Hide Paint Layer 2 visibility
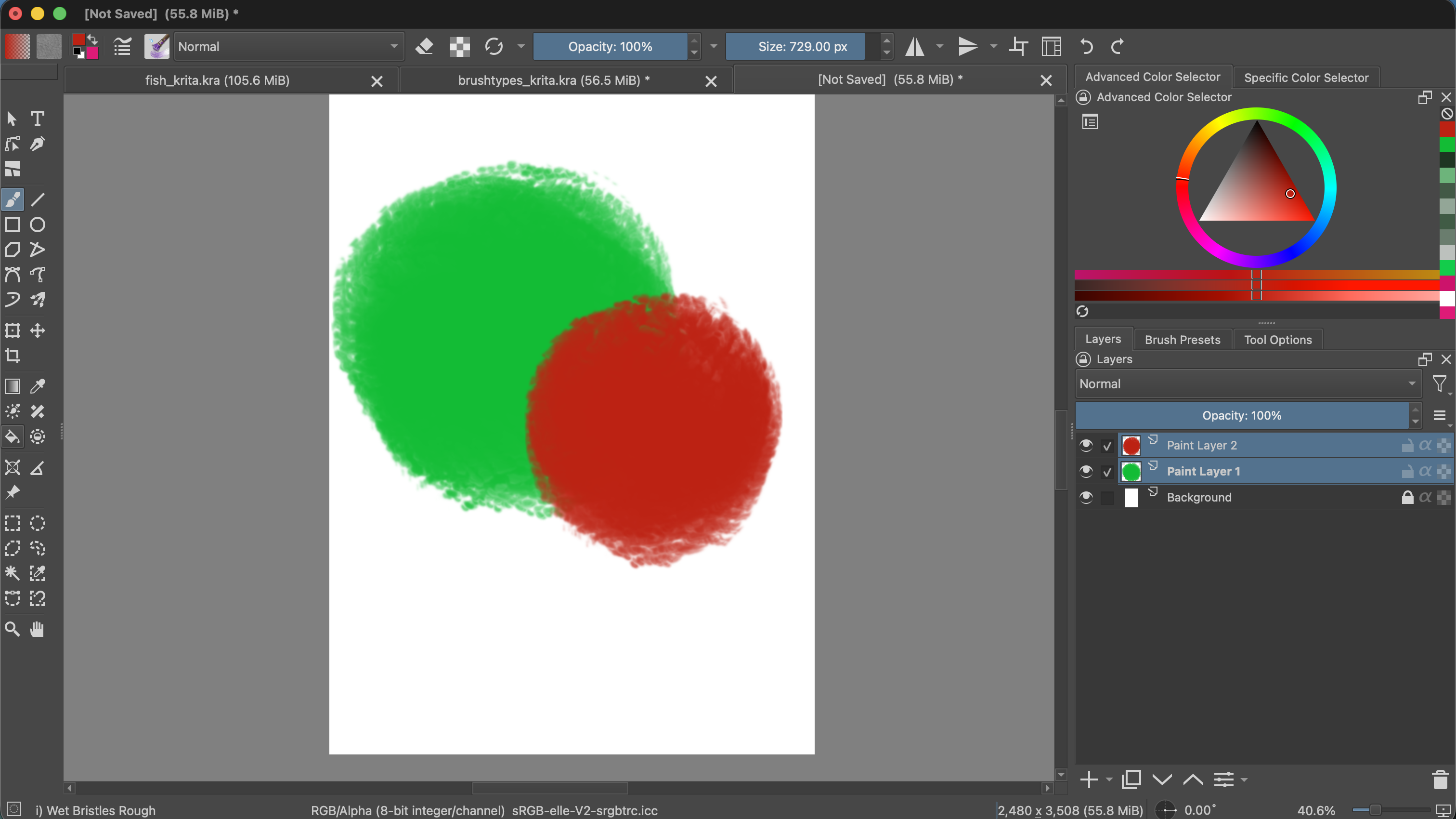 [1086, 446]
